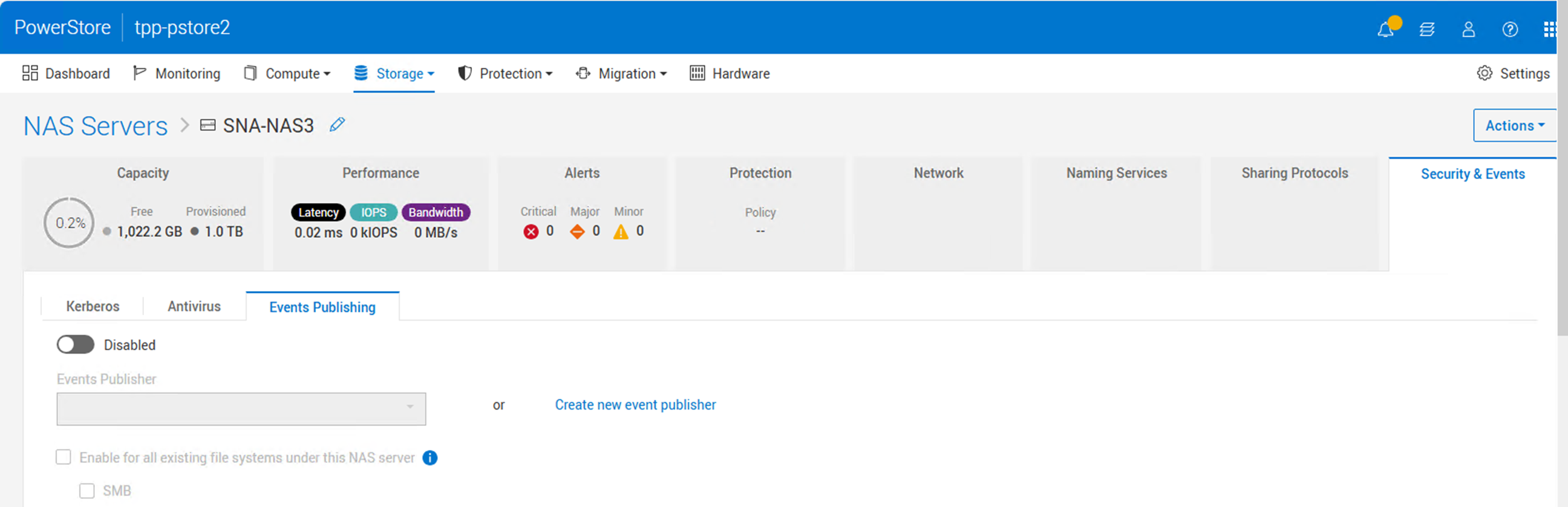Go to Hardware
This screenshot has height=507, width=1568.
point(730,74)
